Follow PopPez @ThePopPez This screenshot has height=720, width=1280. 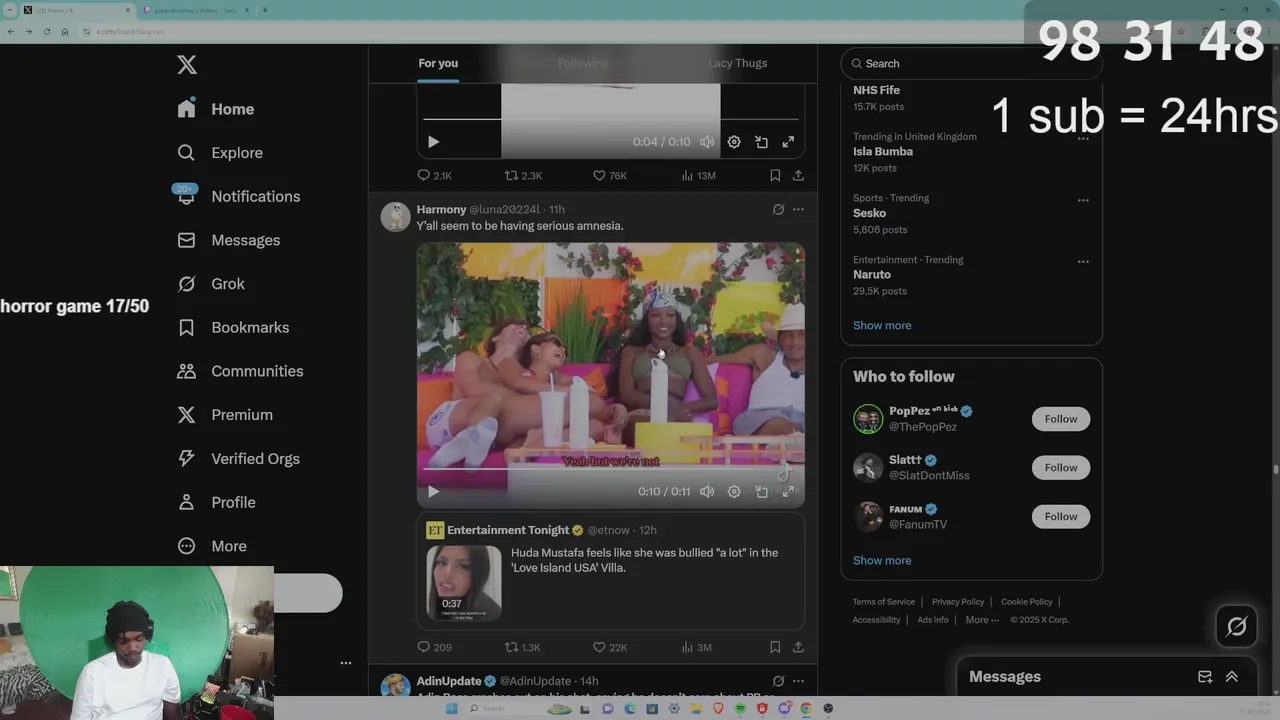[1061, 419]
